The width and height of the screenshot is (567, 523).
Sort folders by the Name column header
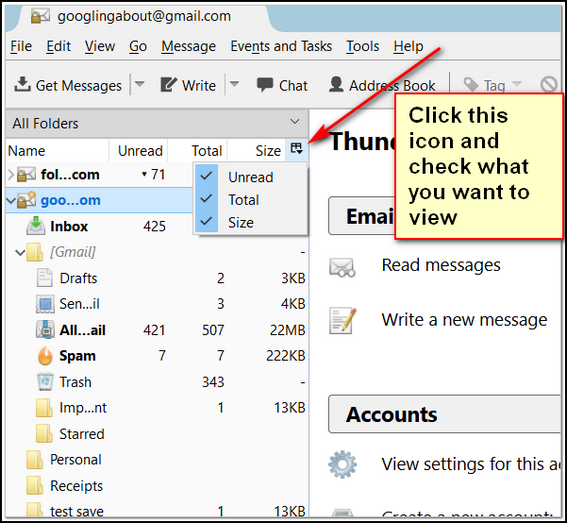57,150
